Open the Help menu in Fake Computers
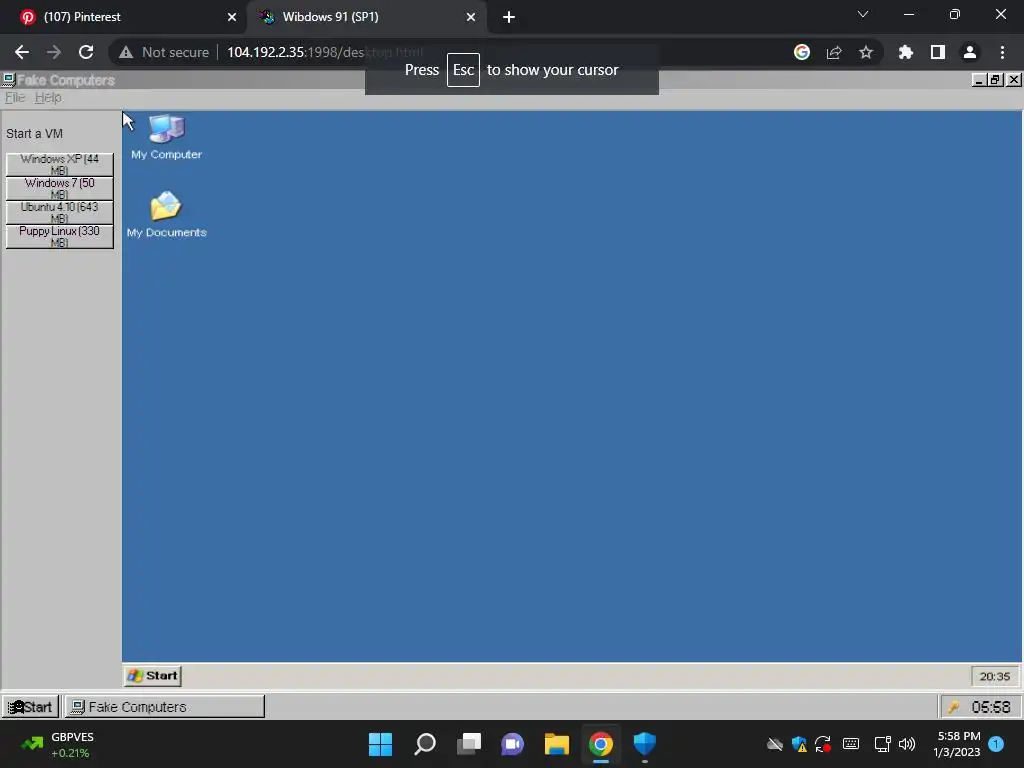1024x768 pixels. [48, 98]
